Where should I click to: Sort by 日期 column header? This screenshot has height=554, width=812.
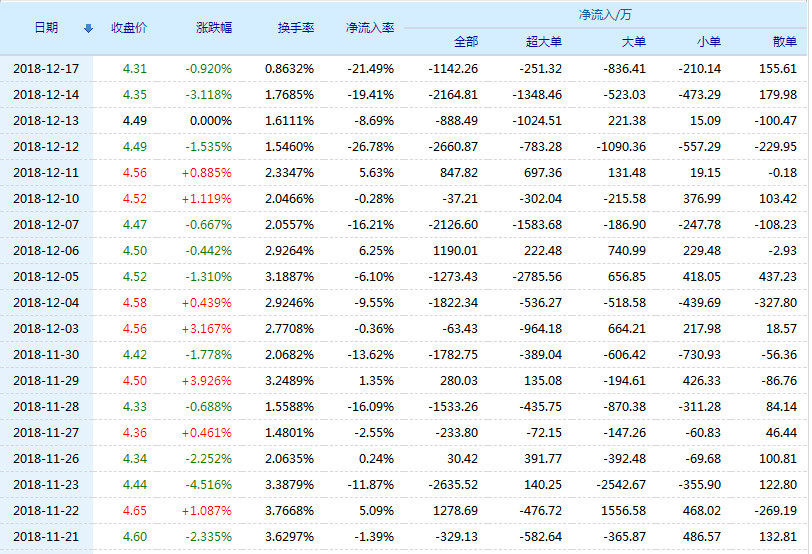(46, 27)
